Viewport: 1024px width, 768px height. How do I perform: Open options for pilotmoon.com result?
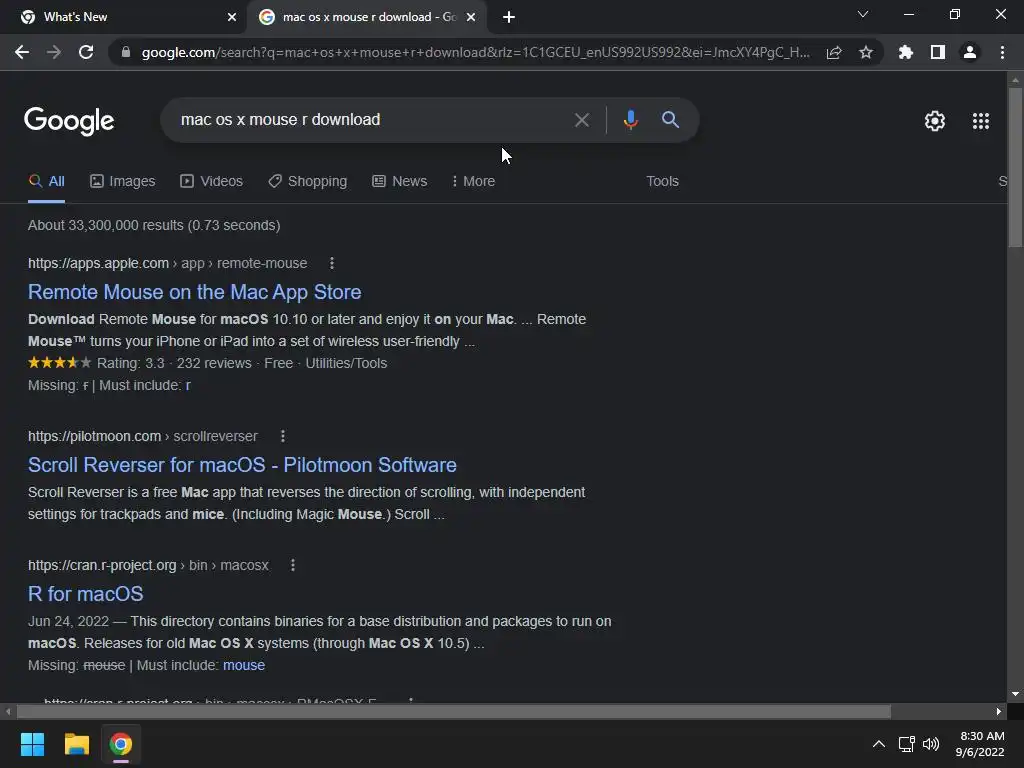[x=283, y=436]
